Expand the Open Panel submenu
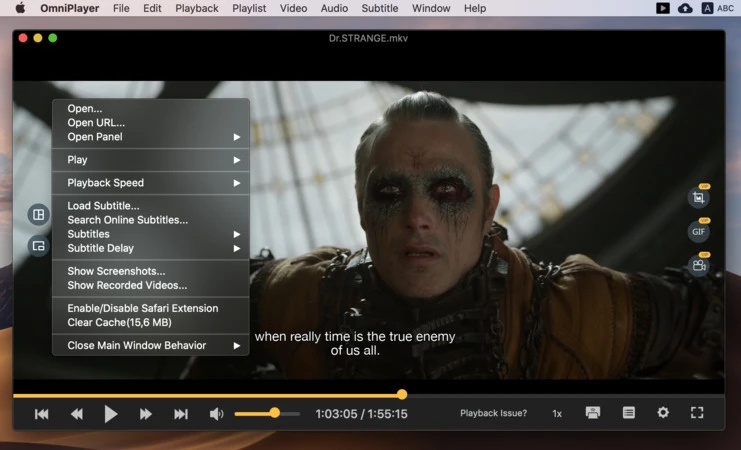 [x=150, y=137]
